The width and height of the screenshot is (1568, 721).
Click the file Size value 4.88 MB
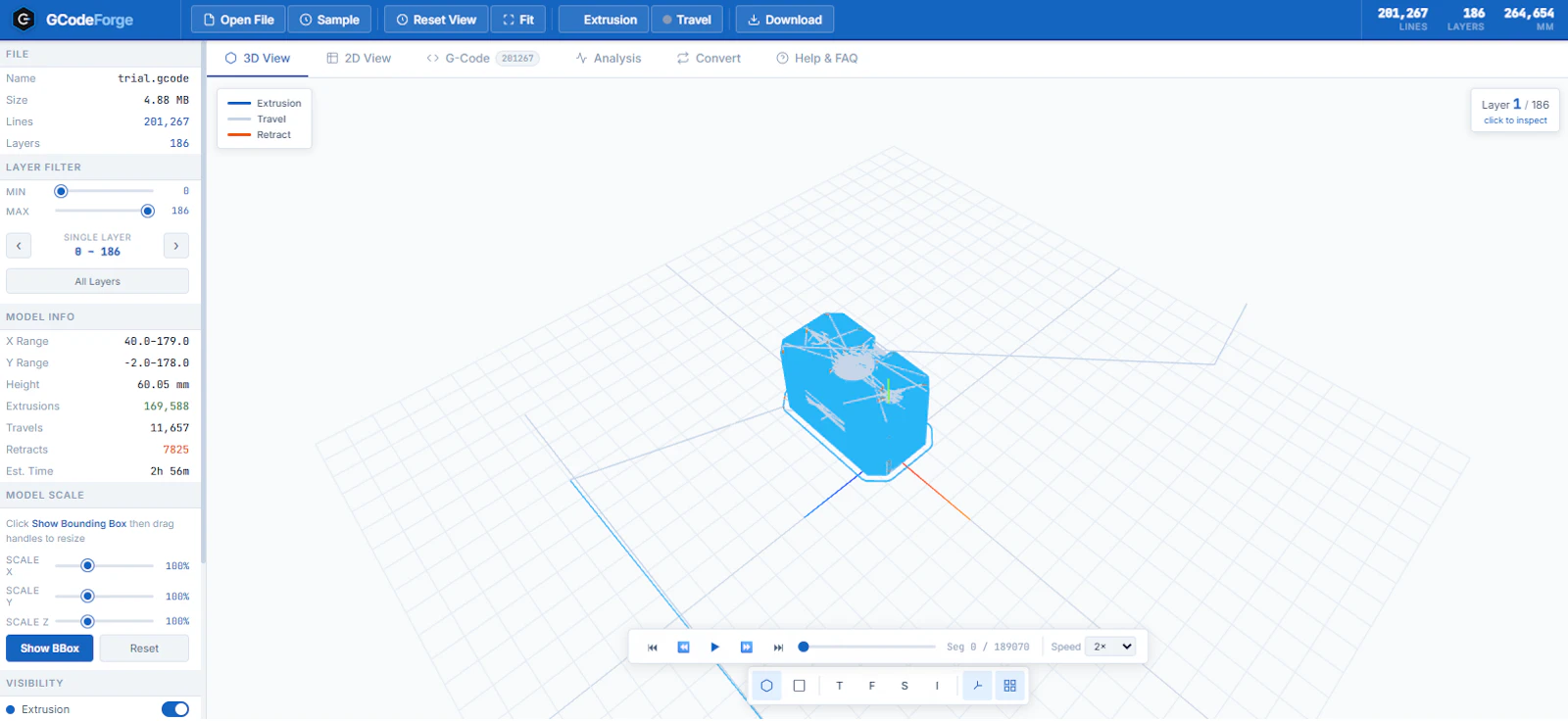tap(167, 100)
